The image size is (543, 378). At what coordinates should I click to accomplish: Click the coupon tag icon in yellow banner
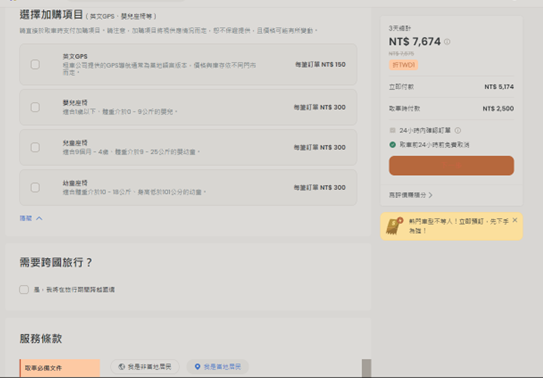click(x=394, y=226)
